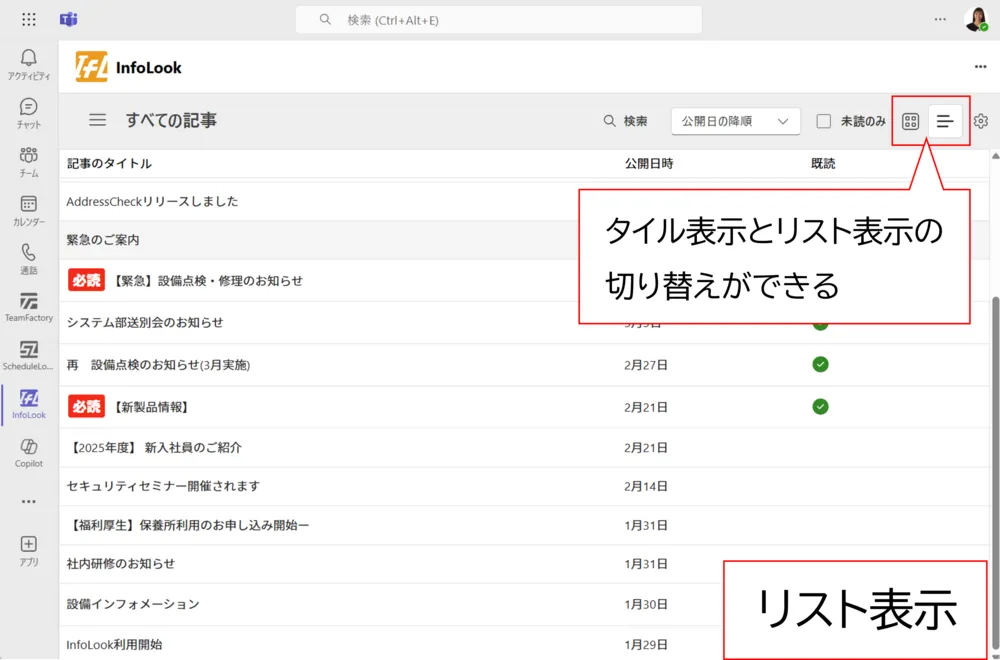Viewport: 1000px width, 660px height.
Task: Open the hamburger menu beside すべての記事
Action: pyautogui.click(x=97, y=120)
